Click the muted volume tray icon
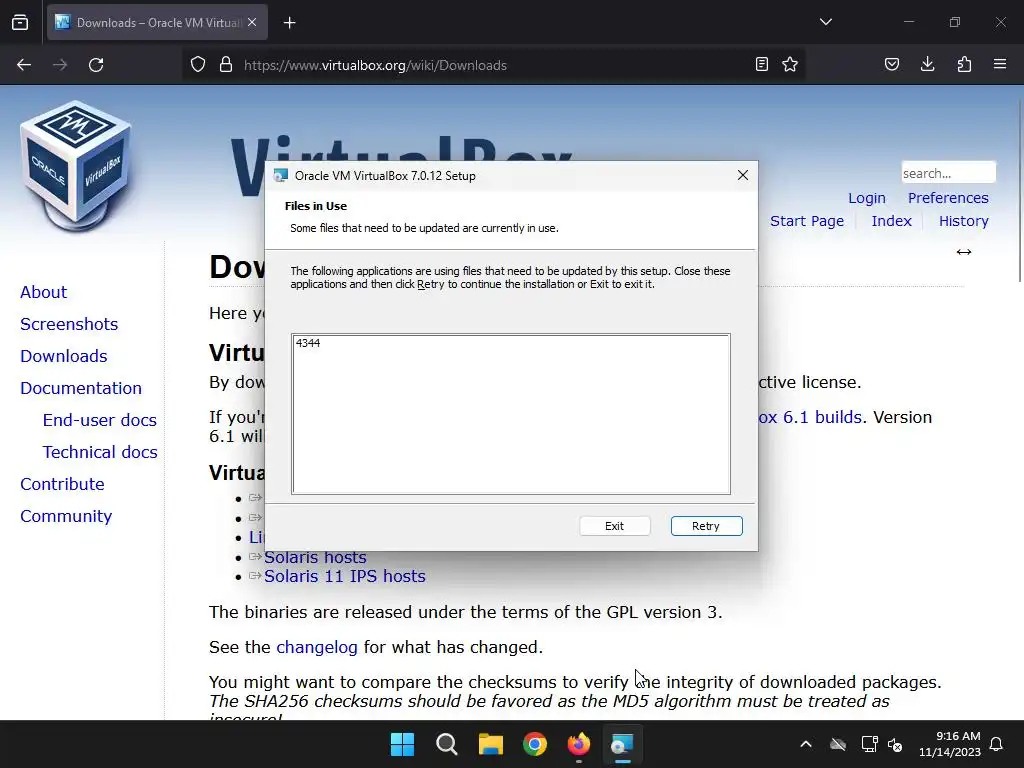 pyautogui.click(x=895, y=744)
